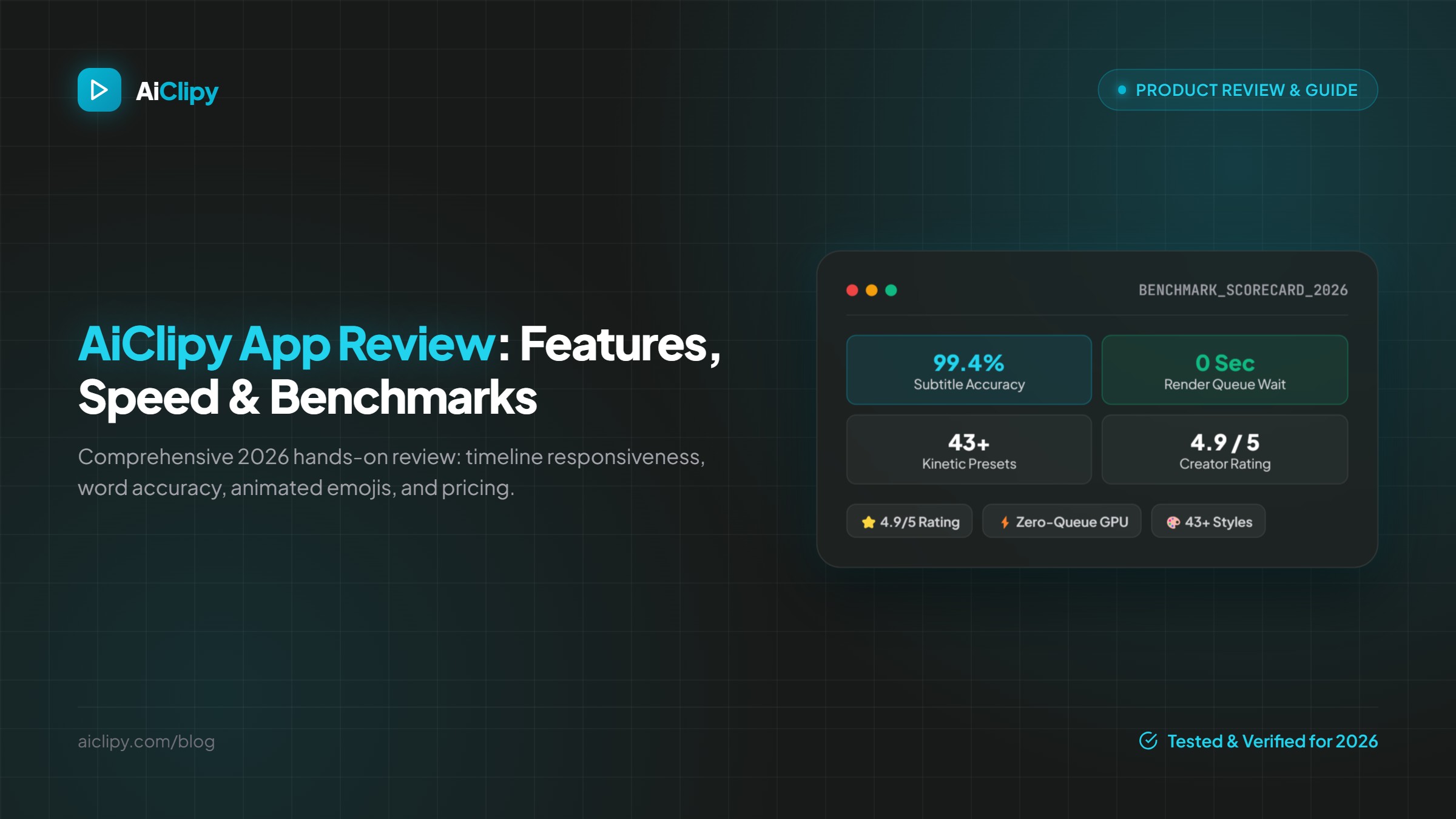The height and width of the screenshot is (819, 1456).
Task: Open the 4.9 / 5 Creator Rating card
Action: click(x=1225, y=450)
